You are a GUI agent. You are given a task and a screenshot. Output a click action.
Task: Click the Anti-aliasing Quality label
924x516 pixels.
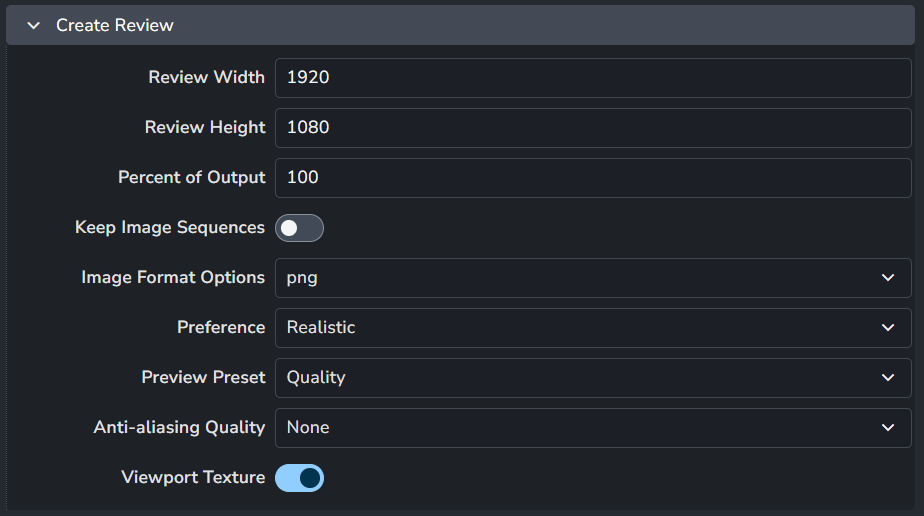[x=179, y=427]
